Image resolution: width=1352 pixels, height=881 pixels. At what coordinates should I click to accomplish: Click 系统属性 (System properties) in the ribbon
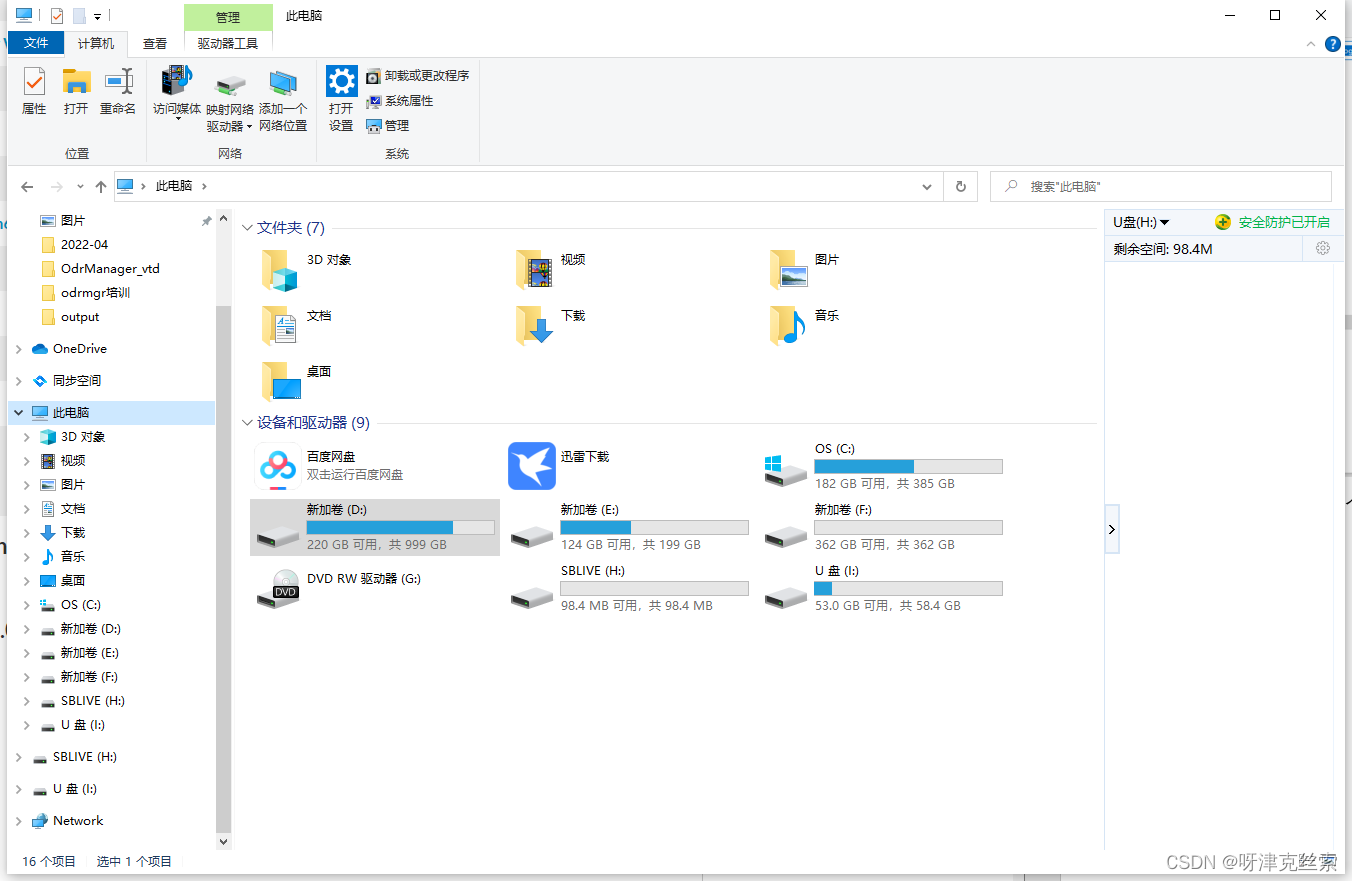(399, 101)
